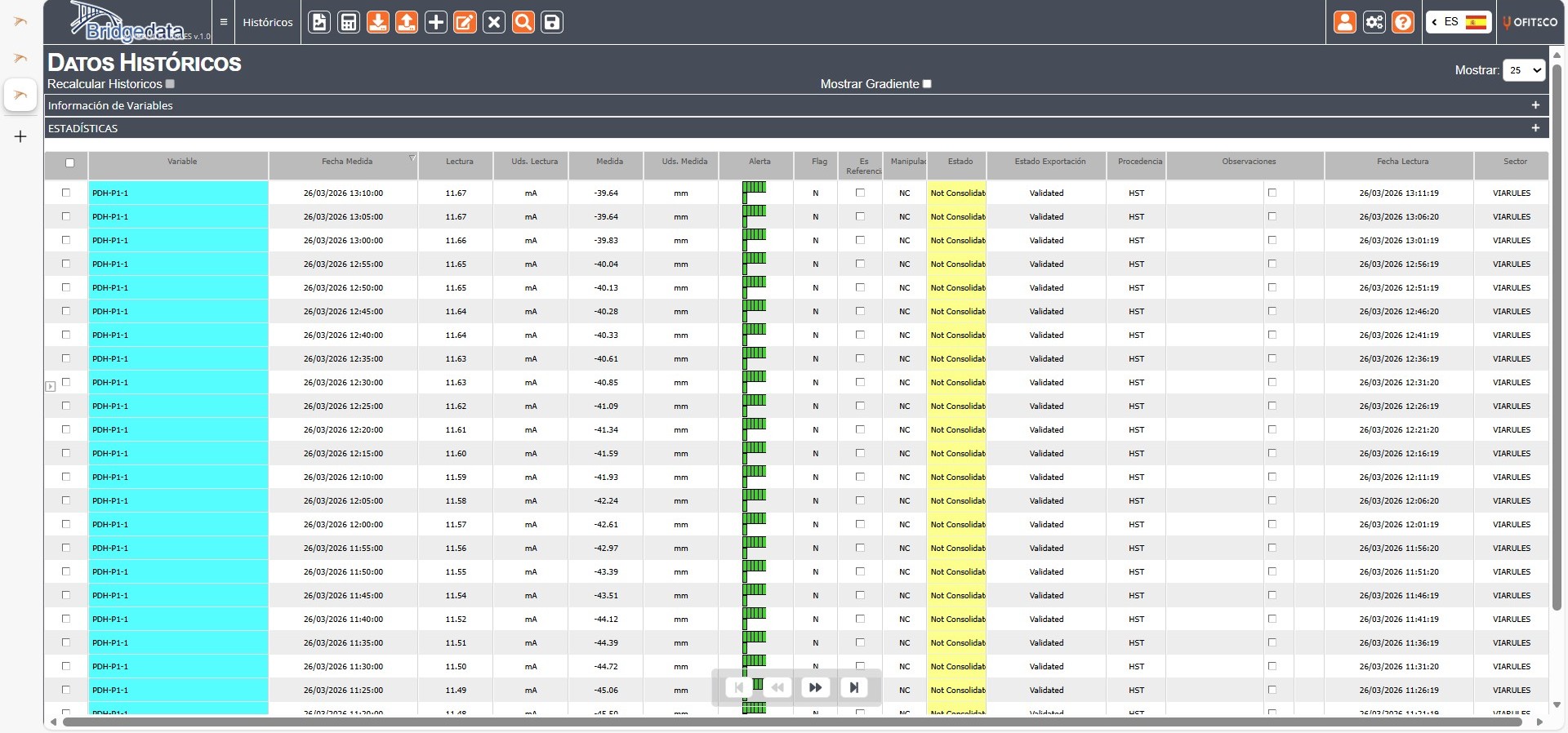
Task: Click the horizontal scrollbar at table bottom
Action: coord(792,722)
